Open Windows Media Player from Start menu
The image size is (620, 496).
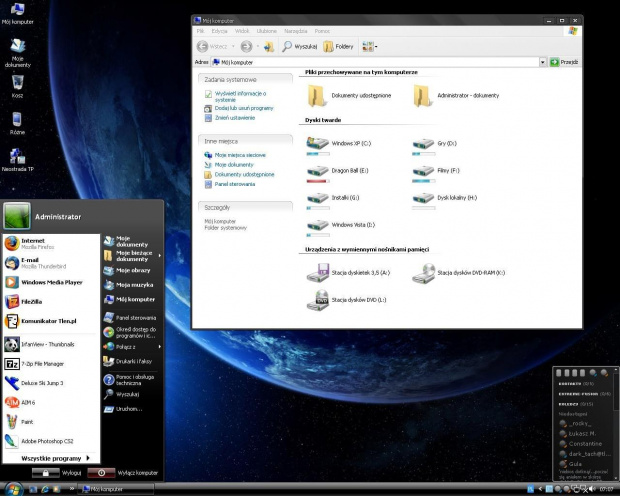coord(51,282)
